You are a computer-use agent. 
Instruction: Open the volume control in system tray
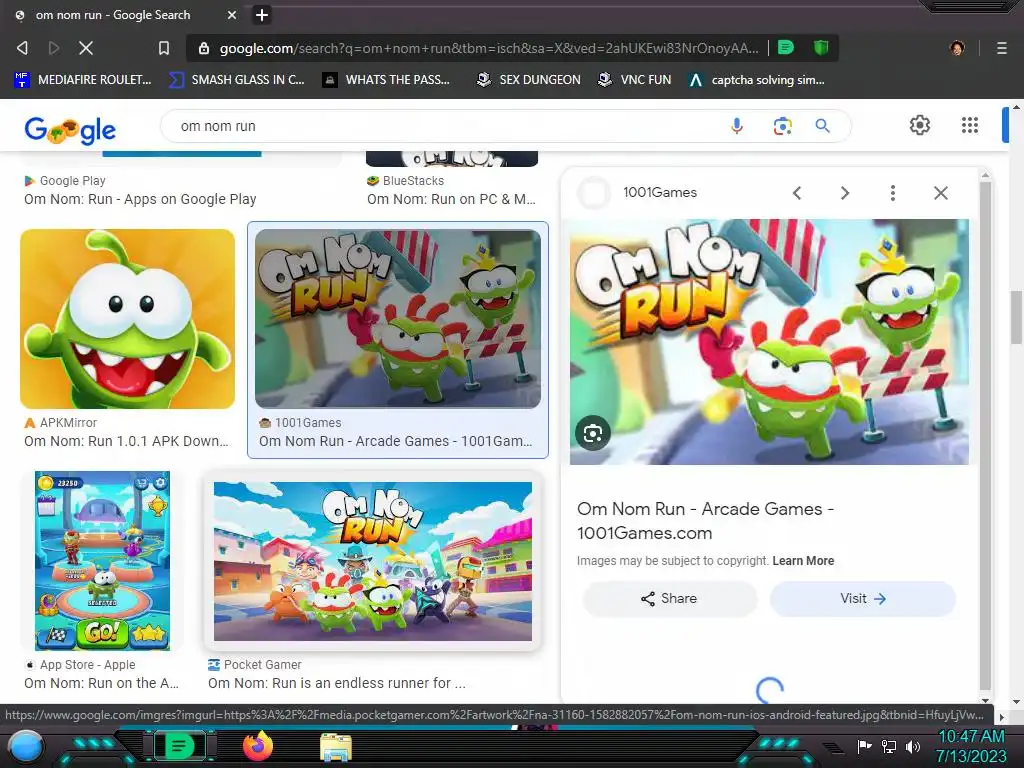[913, 746]
